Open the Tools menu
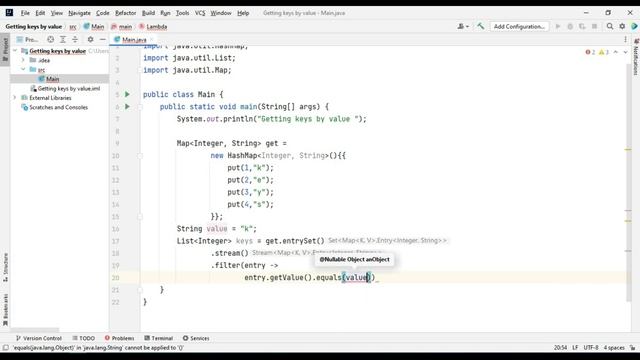Image resolution: width=640 pixels, height=360 pixels. coord(182,13)
